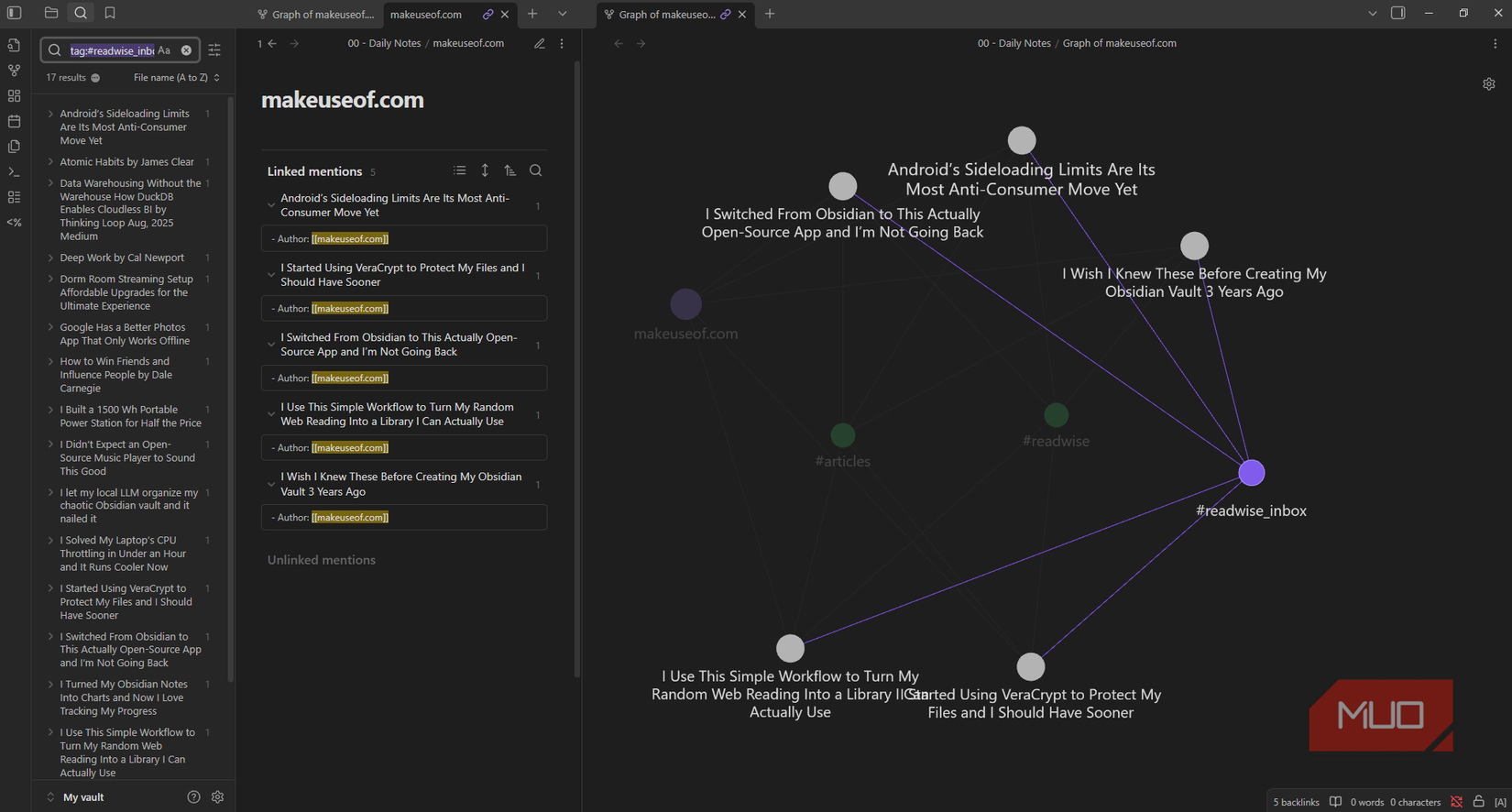Viewport: 1512px width, 812px height.
Task: Click the red sync status icon
Action: (1456, 802)
